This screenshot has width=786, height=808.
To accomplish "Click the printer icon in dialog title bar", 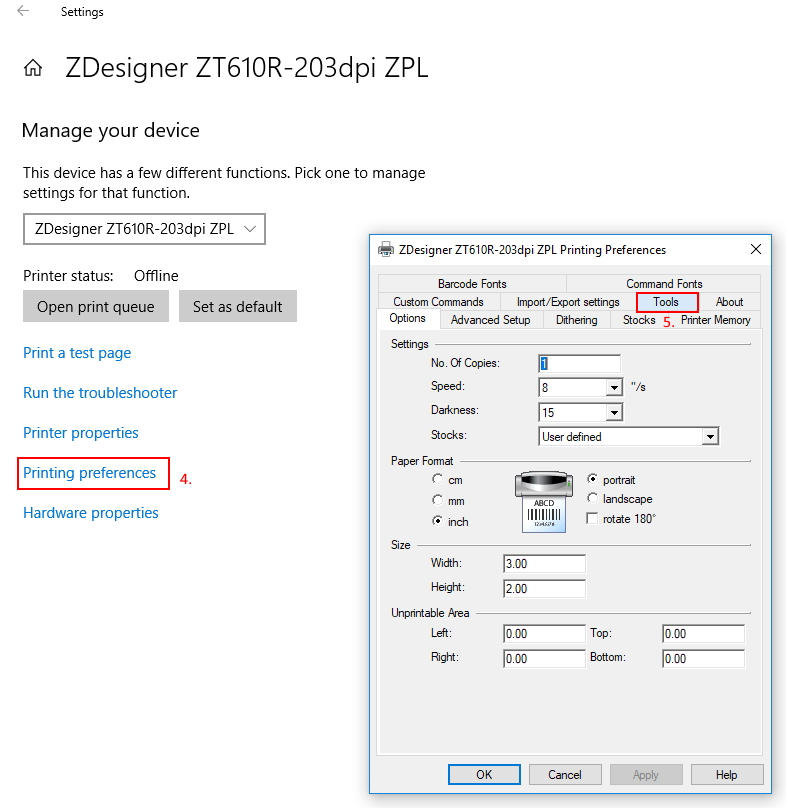I will pos(386,250).
